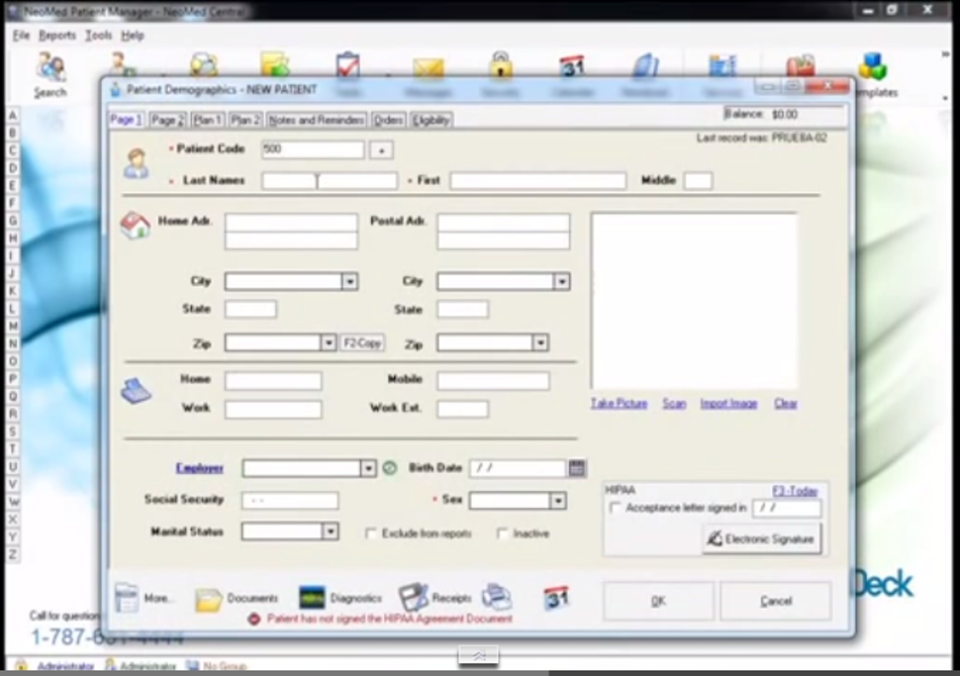Expand the Marital Status dropdown
Screen dimensions: 960x676
point(330,531)
